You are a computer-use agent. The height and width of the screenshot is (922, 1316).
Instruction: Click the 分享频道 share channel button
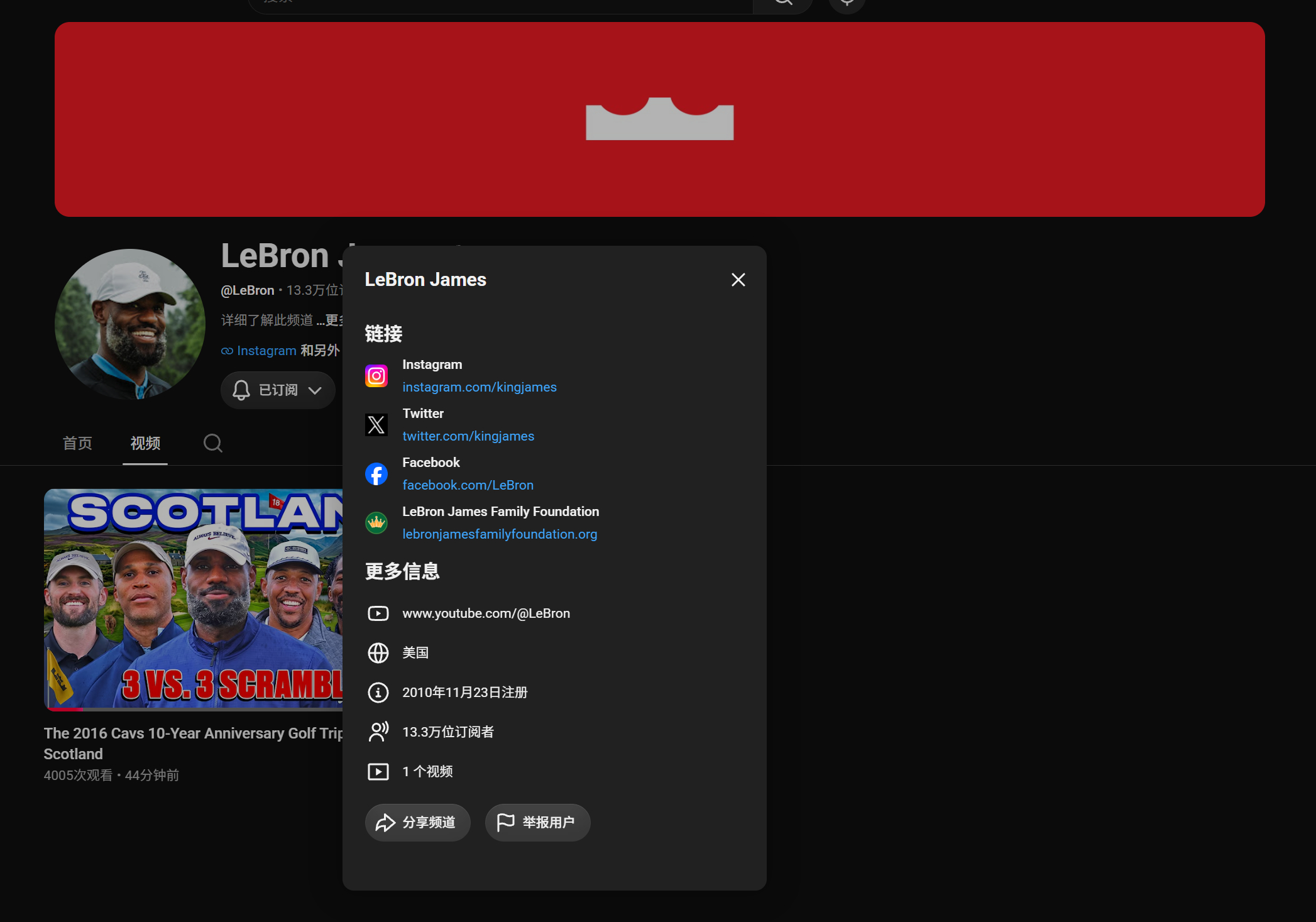pos(417,822)
